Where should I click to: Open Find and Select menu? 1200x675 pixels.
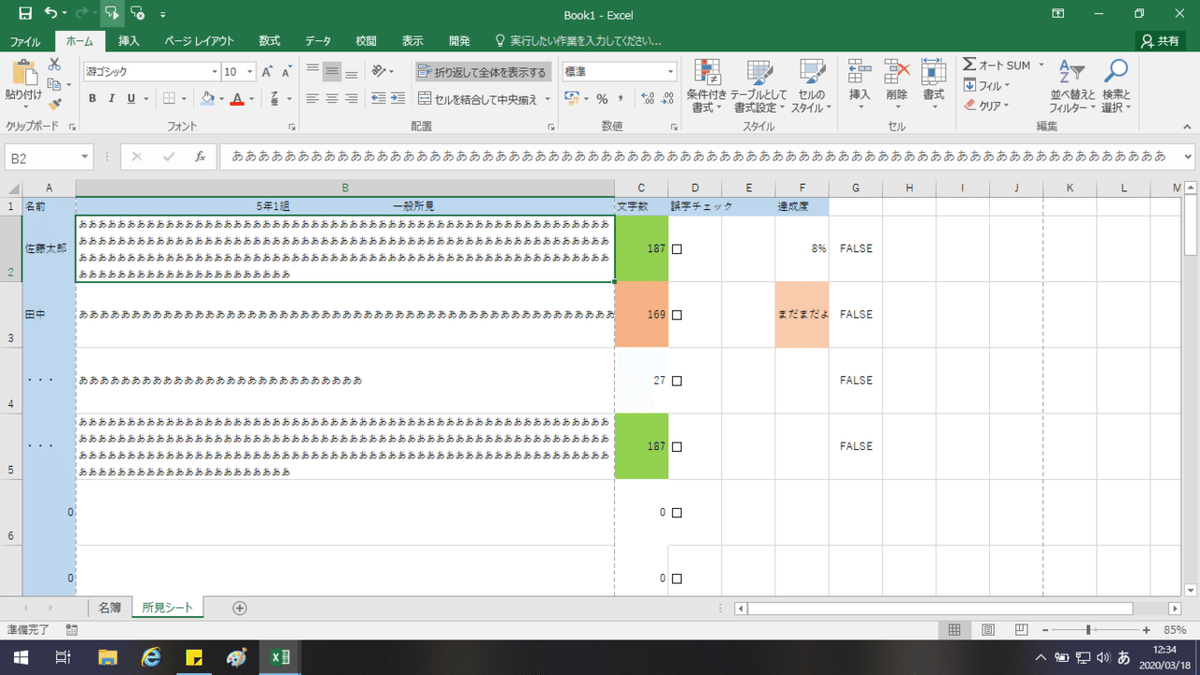1116,86
